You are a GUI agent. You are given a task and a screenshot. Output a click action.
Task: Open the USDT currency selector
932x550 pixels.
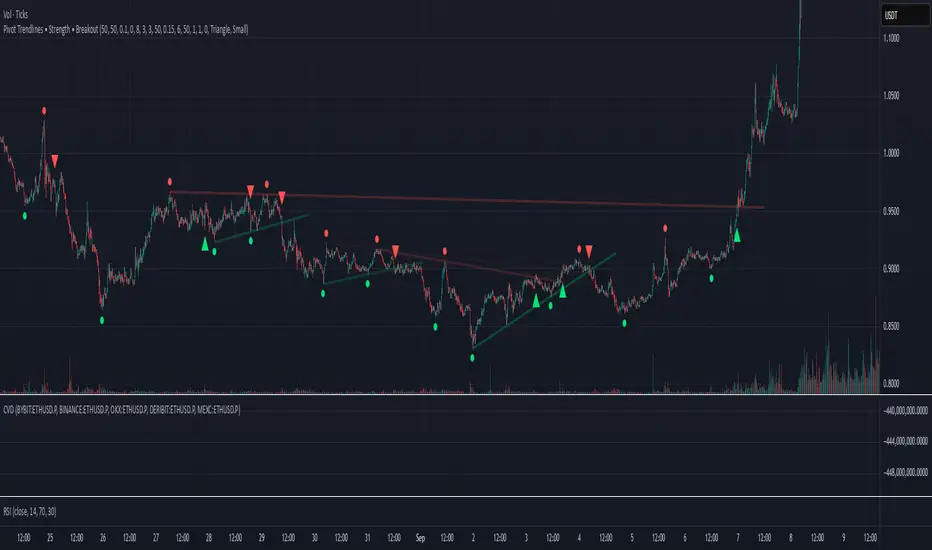point(903,15)
